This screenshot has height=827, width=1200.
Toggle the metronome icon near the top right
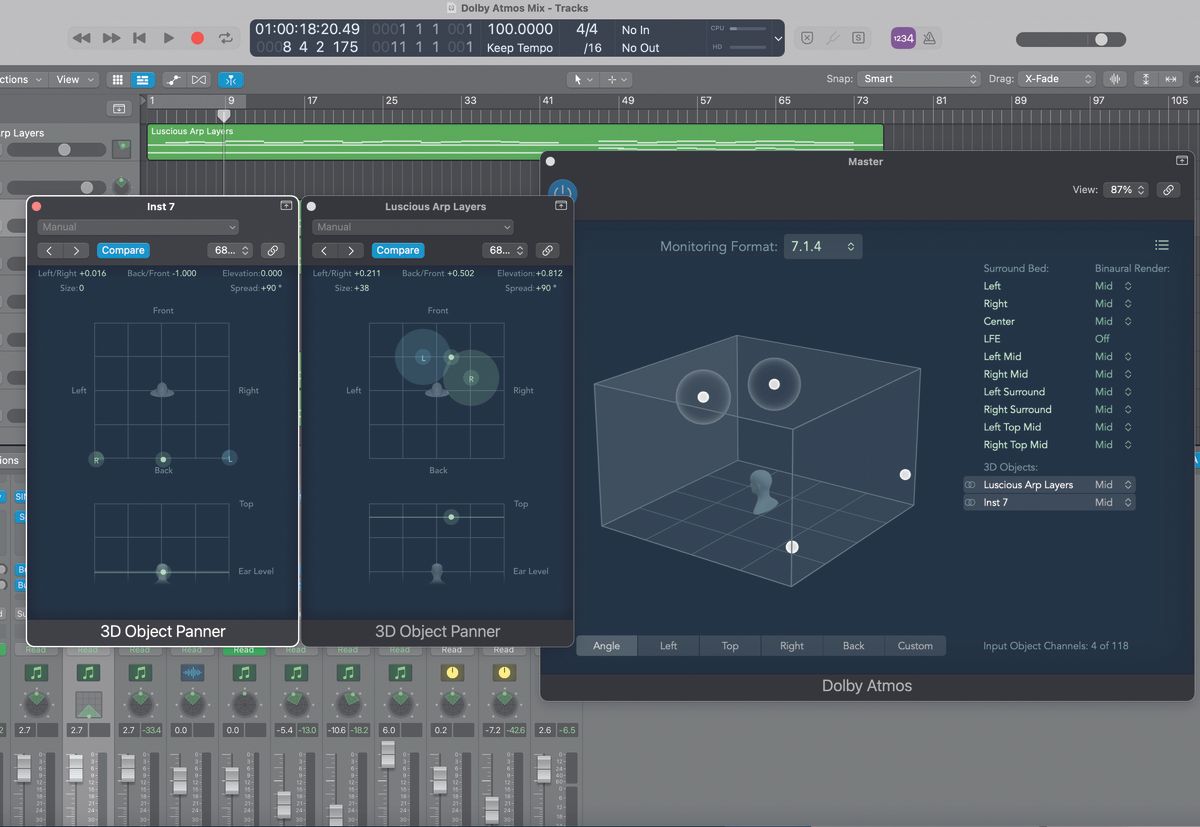[928, 37]
